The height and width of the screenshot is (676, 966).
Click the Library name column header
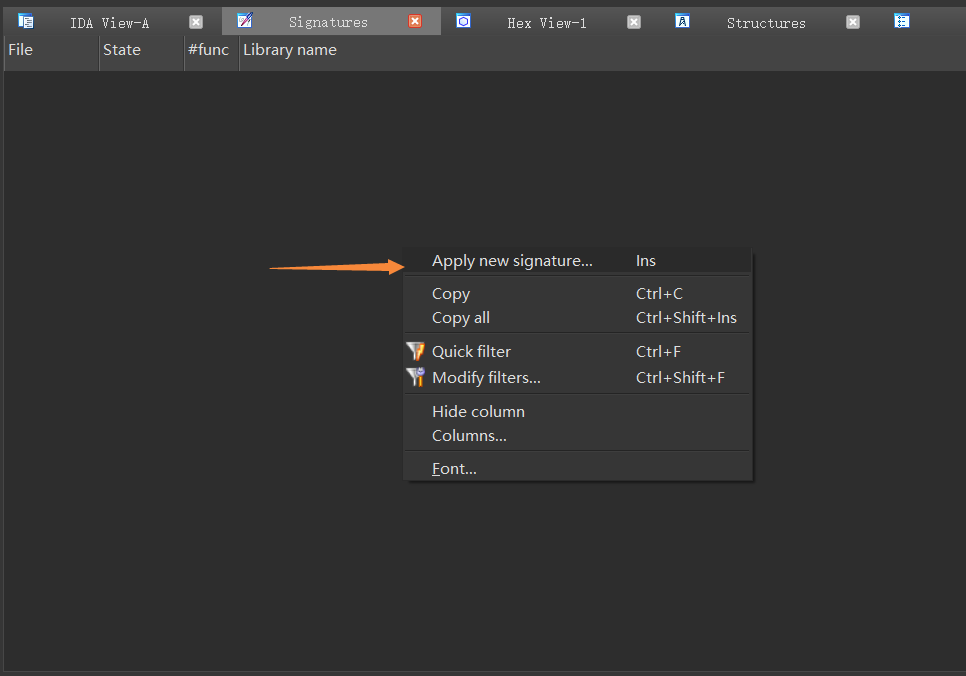click(290, 50)
